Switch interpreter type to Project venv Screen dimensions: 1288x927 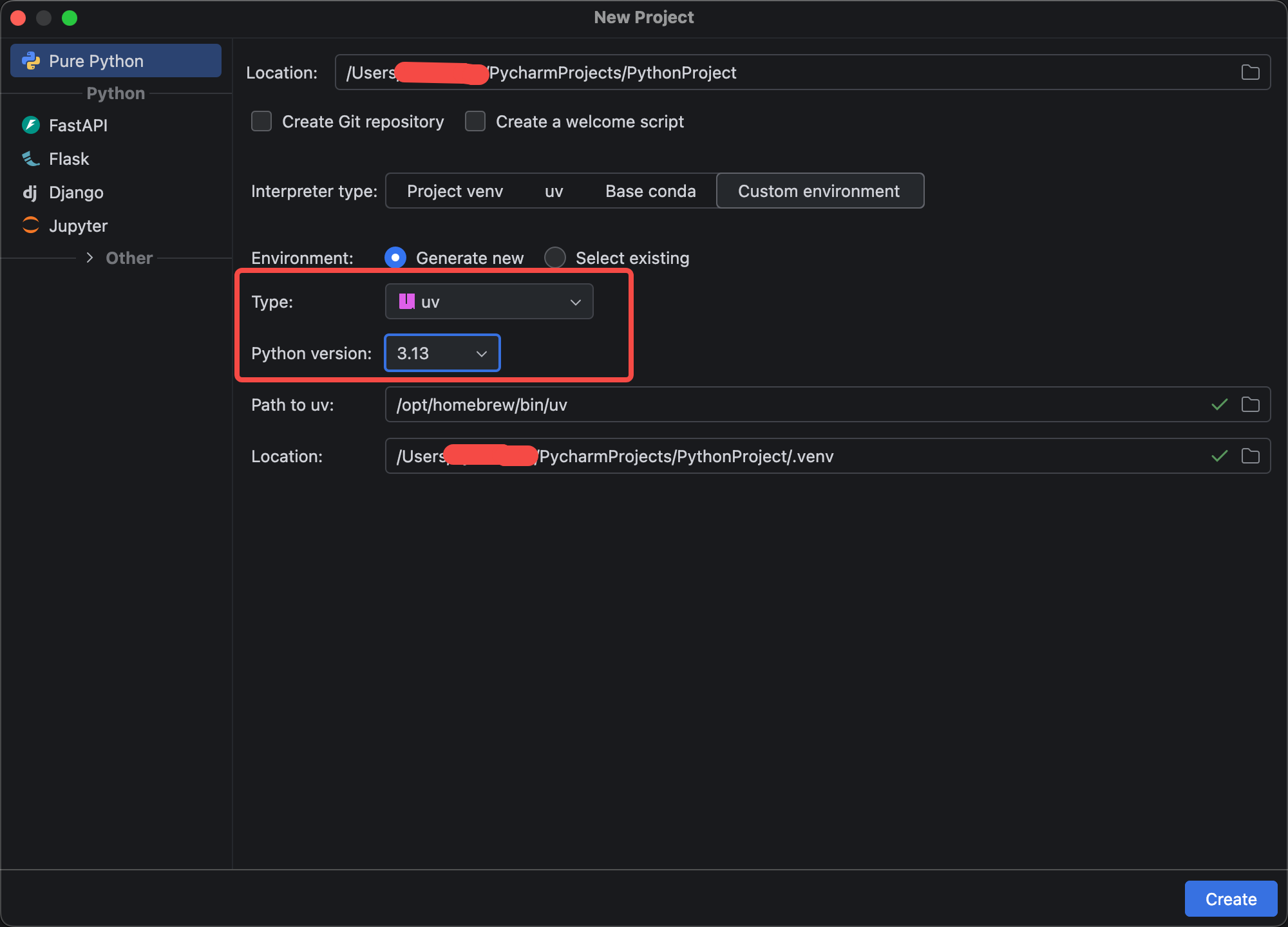tap(455, 191)
